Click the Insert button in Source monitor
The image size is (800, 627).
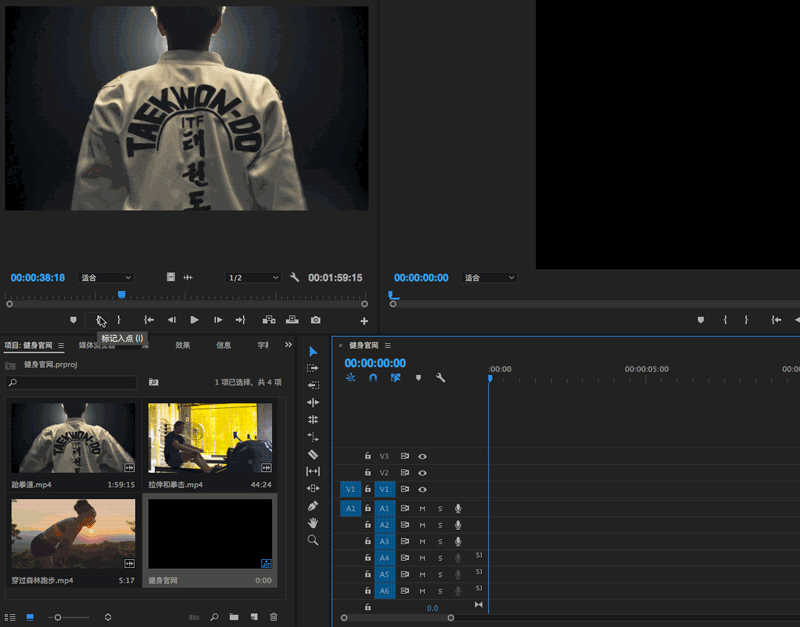tap(269, 320)
